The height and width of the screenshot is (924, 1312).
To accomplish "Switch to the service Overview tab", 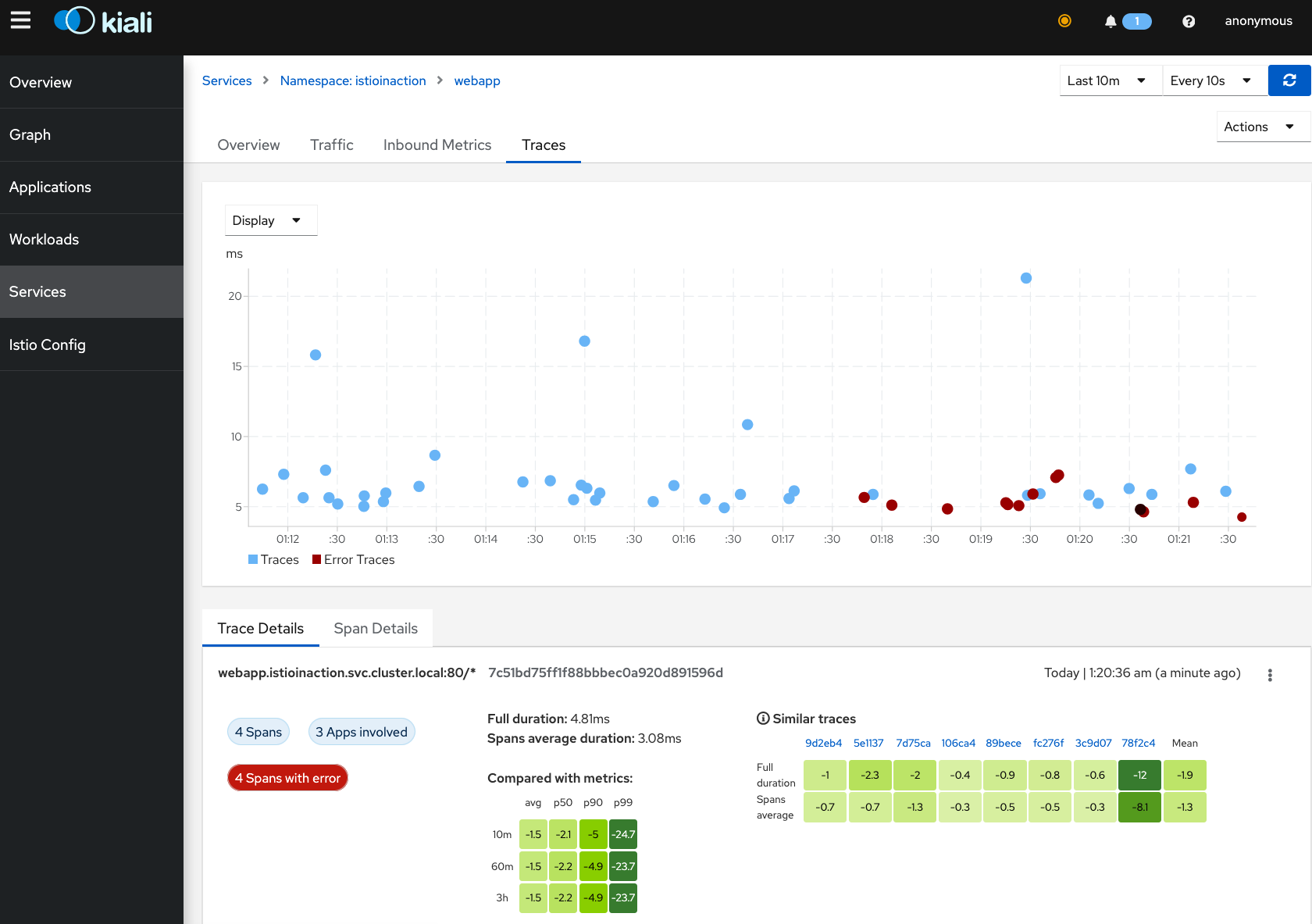I will [x=248, y=144].
